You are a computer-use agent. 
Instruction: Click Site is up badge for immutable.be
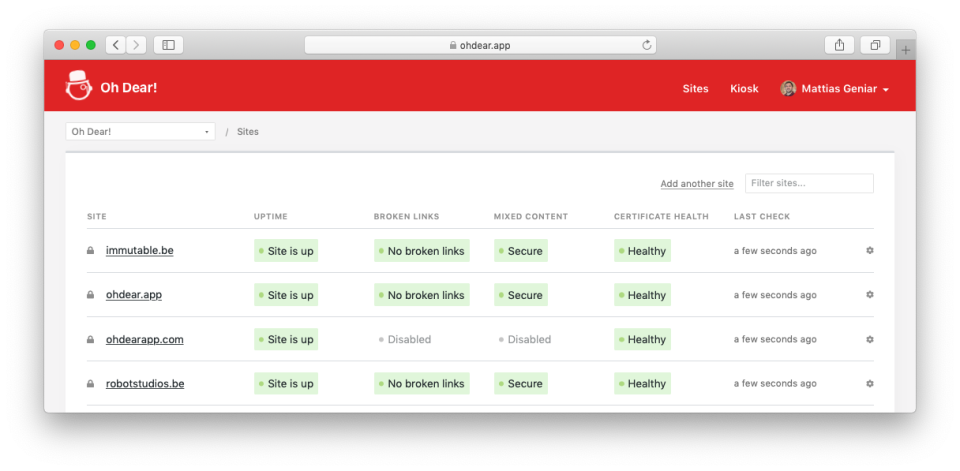pos(286,251)
